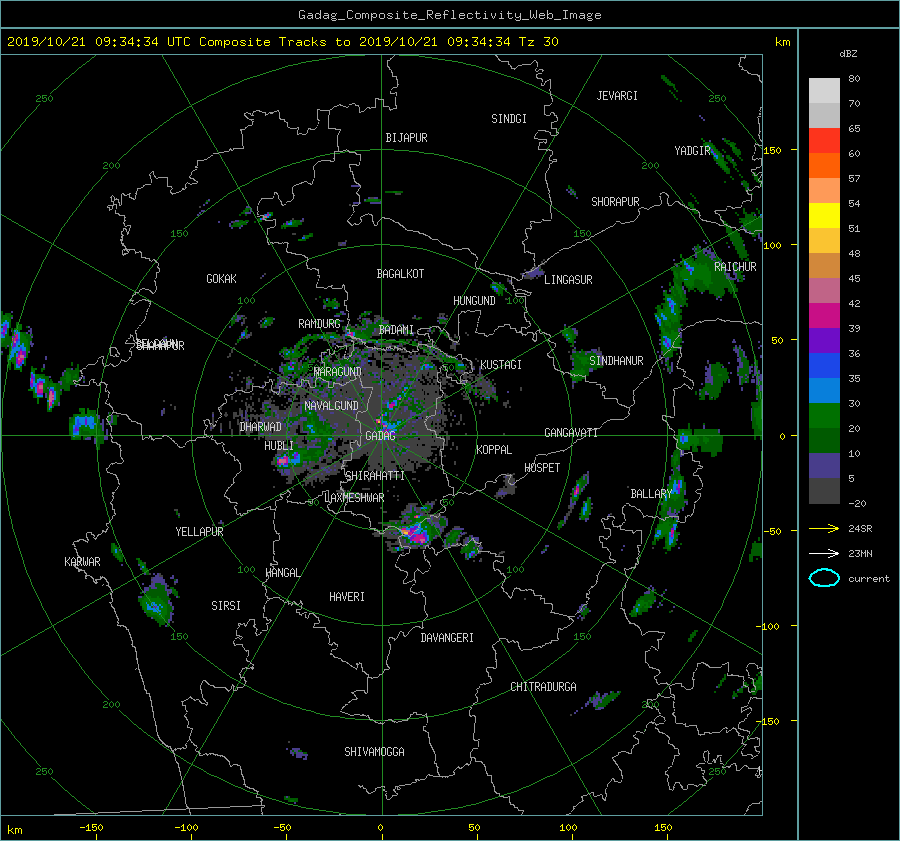Screen dimensions: 900x841
Task: Click the KOPPAL city label
Action: (x=494, y=450)
